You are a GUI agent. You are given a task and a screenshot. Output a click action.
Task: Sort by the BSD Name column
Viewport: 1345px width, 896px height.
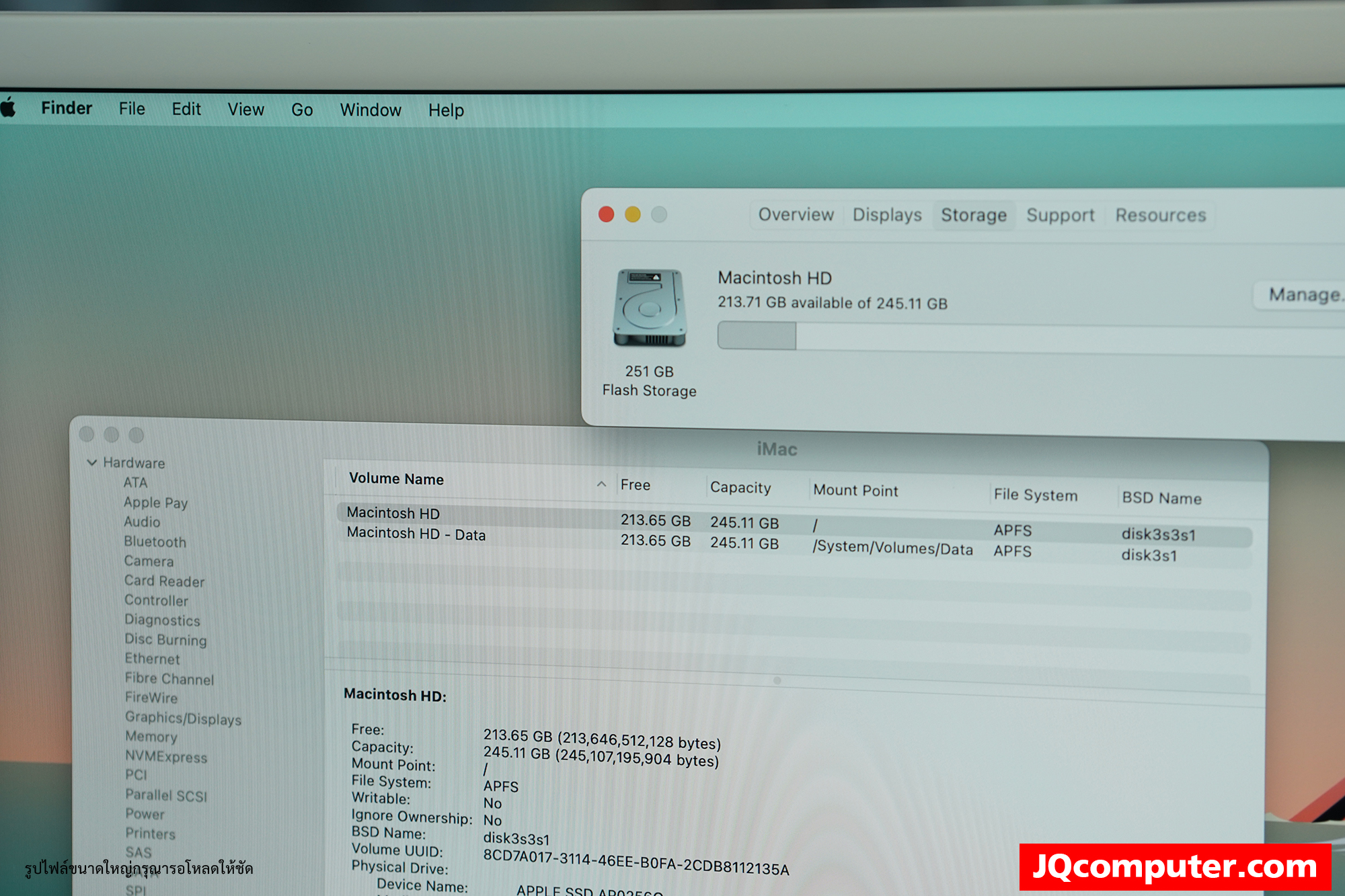pos(1161,498)
